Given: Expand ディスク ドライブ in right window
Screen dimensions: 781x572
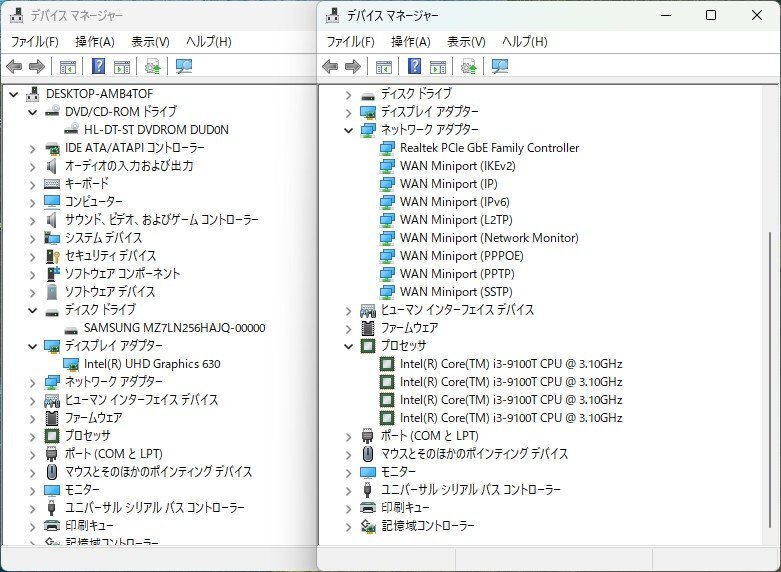Looking at the screenshot, I should (x=349, y=95).
